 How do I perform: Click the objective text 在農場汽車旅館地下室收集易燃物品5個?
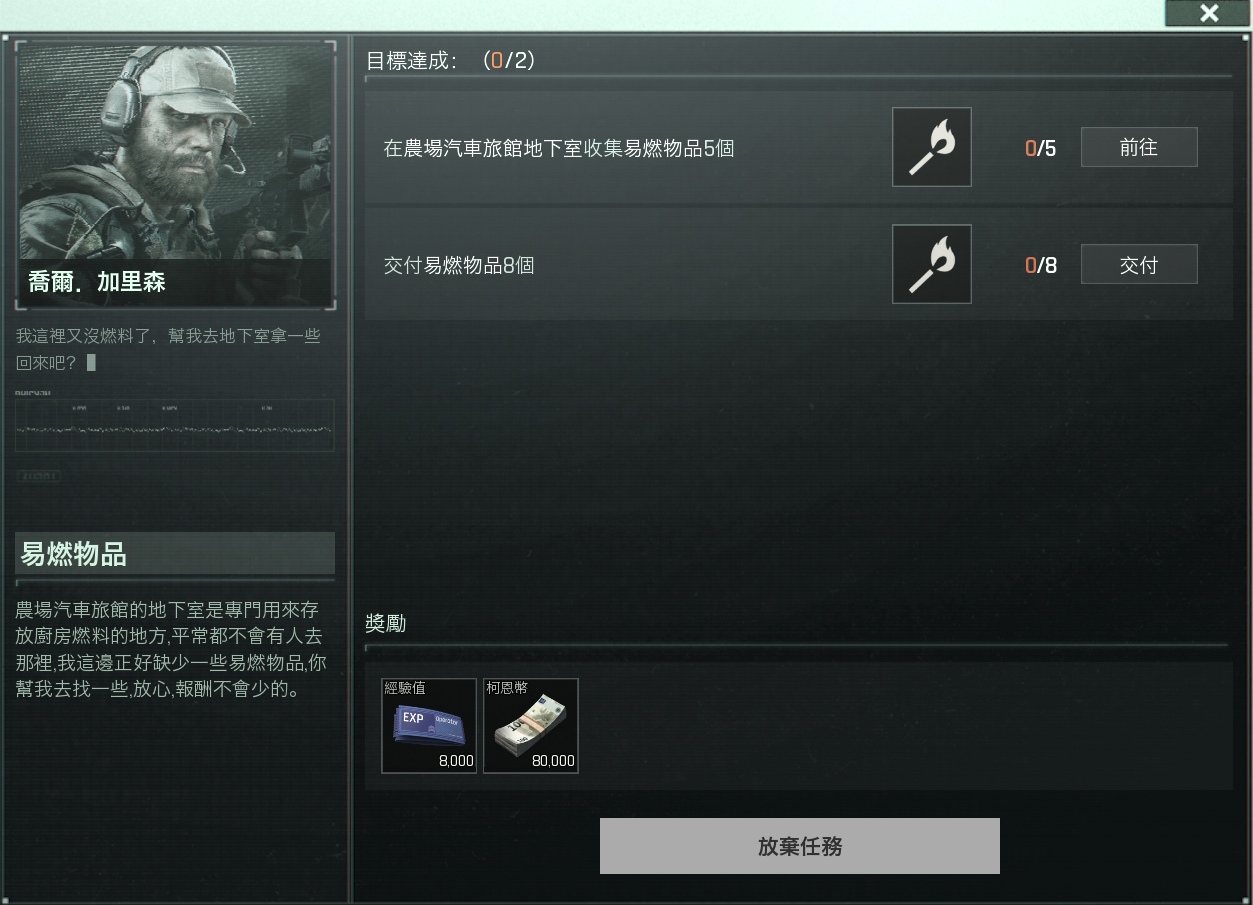[559, 149]
